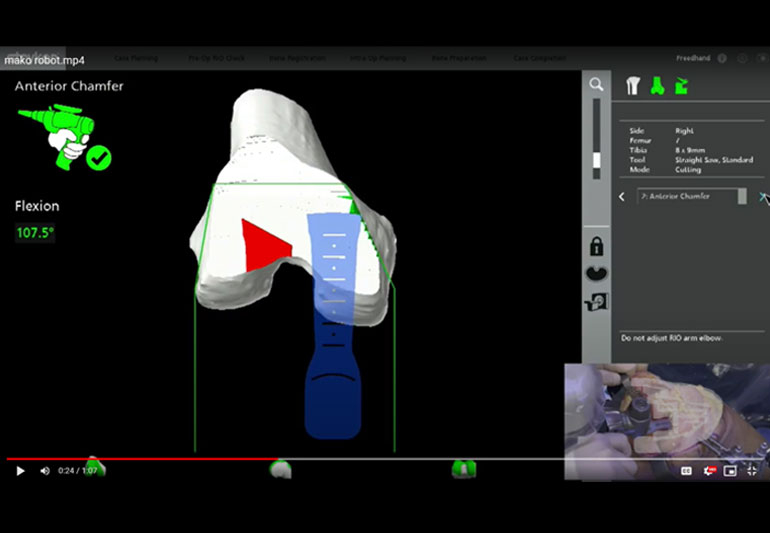Exit full screen with the collapse icon
This screenshot has height=533, width=770.
pyautogui.click(x=752, y=471)
